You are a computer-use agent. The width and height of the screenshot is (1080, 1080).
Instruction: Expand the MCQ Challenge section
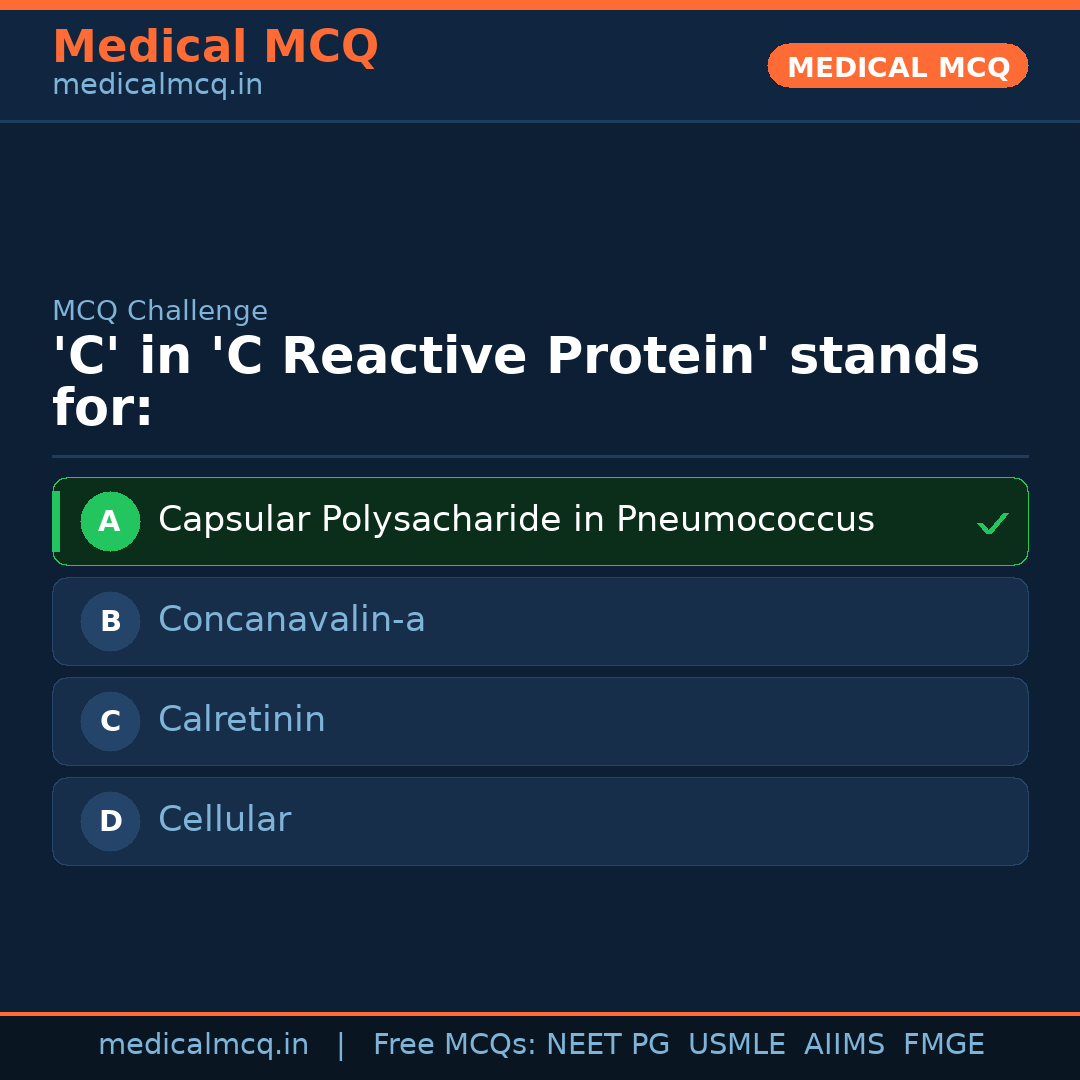coord(160,311)
